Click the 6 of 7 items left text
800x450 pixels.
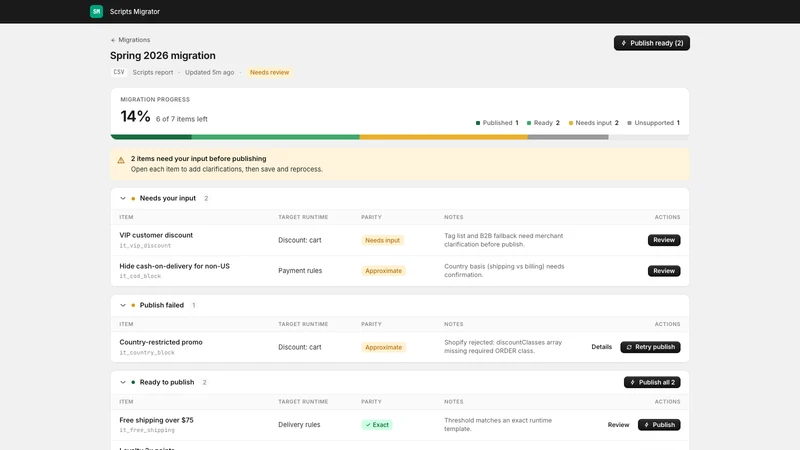point(182,119)
